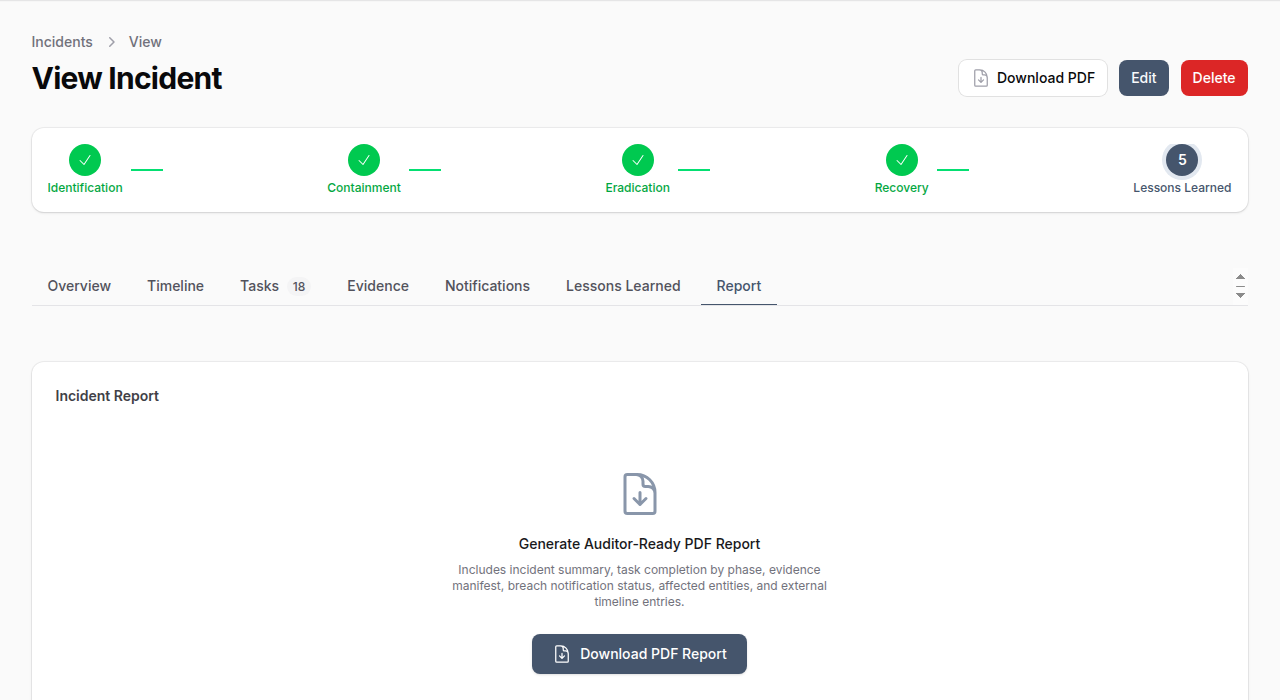Click the Download PDF Report button

click(639, 654)
